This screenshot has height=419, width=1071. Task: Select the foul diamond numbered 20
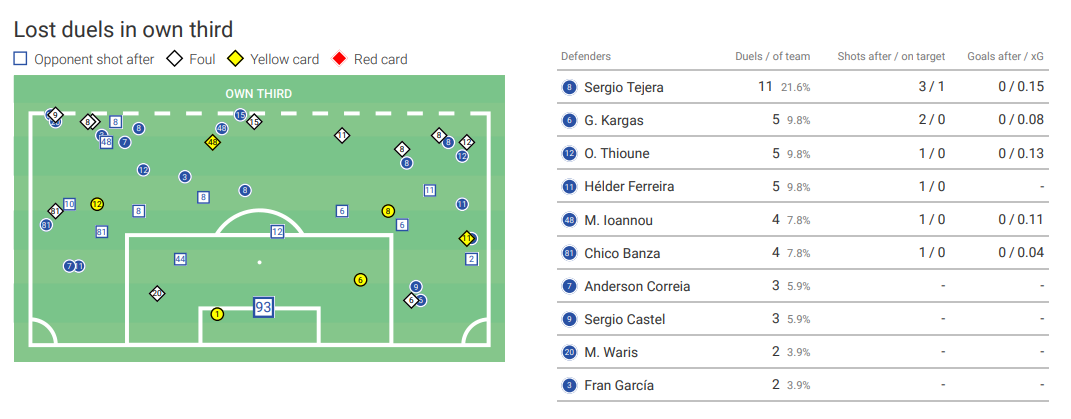click(x=158, y=294)
